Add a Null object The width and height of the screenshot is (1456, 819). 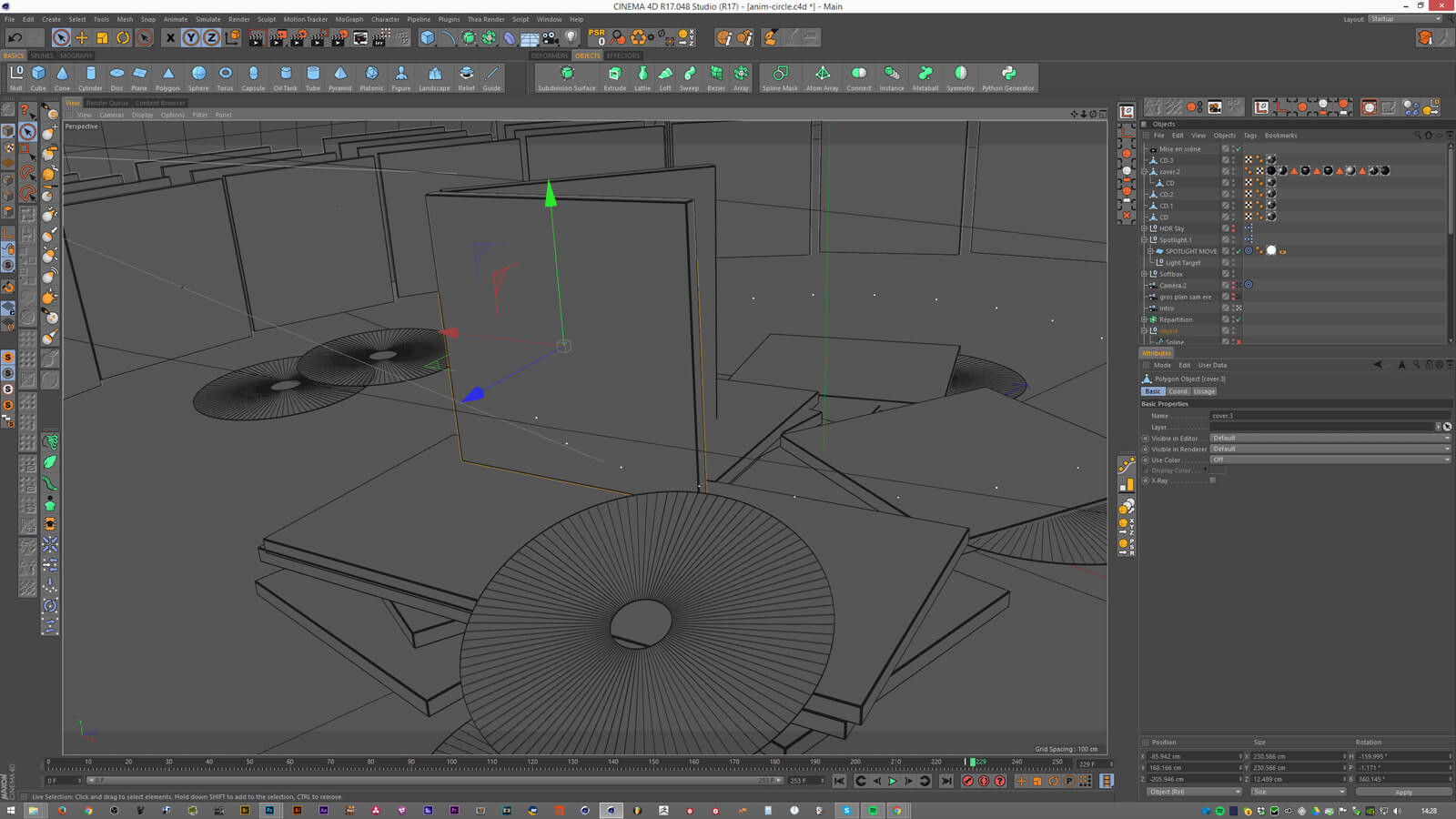[x=16, y=78]
